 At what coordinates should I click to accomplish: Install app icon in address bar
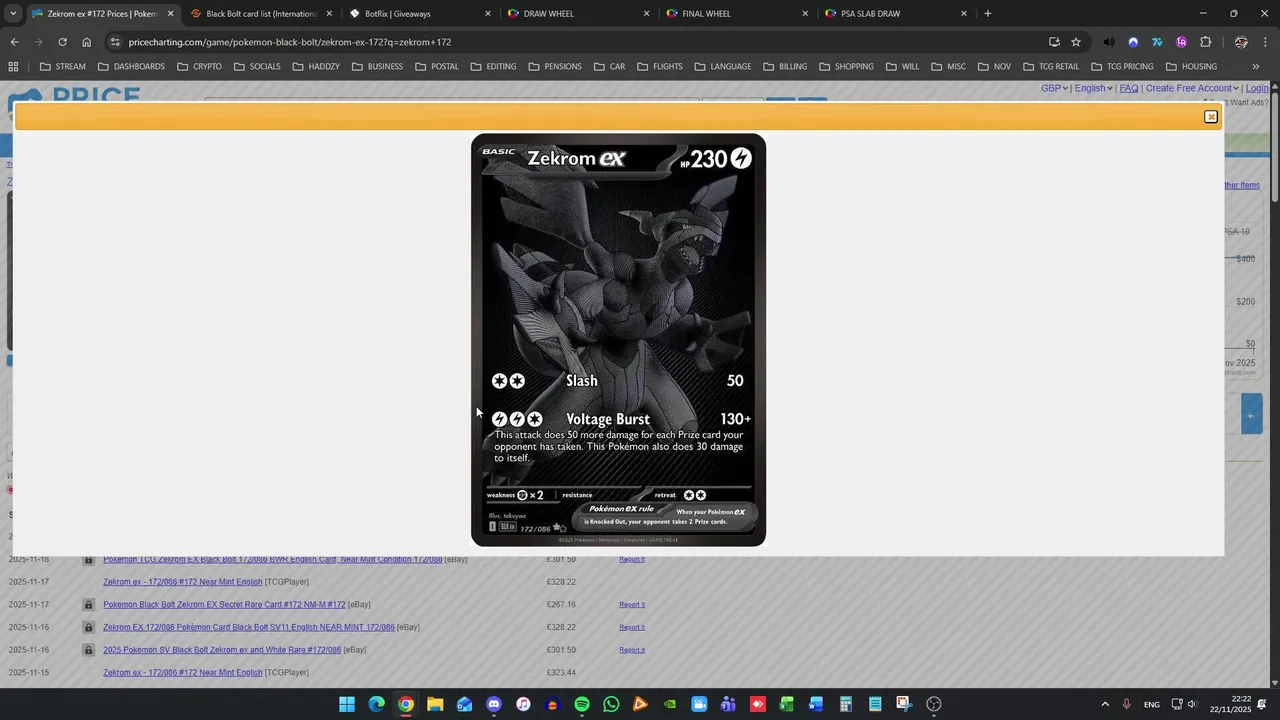(1054, 42)
